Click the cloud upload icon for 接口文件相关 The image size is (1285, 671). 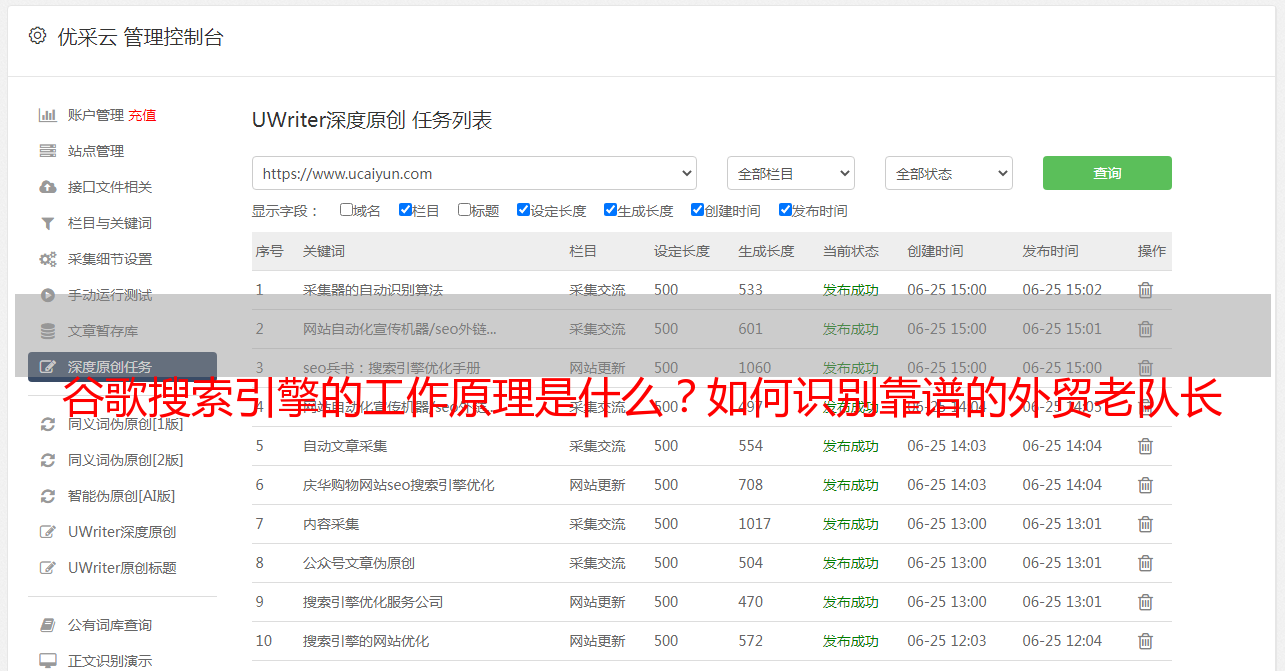pyautogui.click(x=47, y=187)
